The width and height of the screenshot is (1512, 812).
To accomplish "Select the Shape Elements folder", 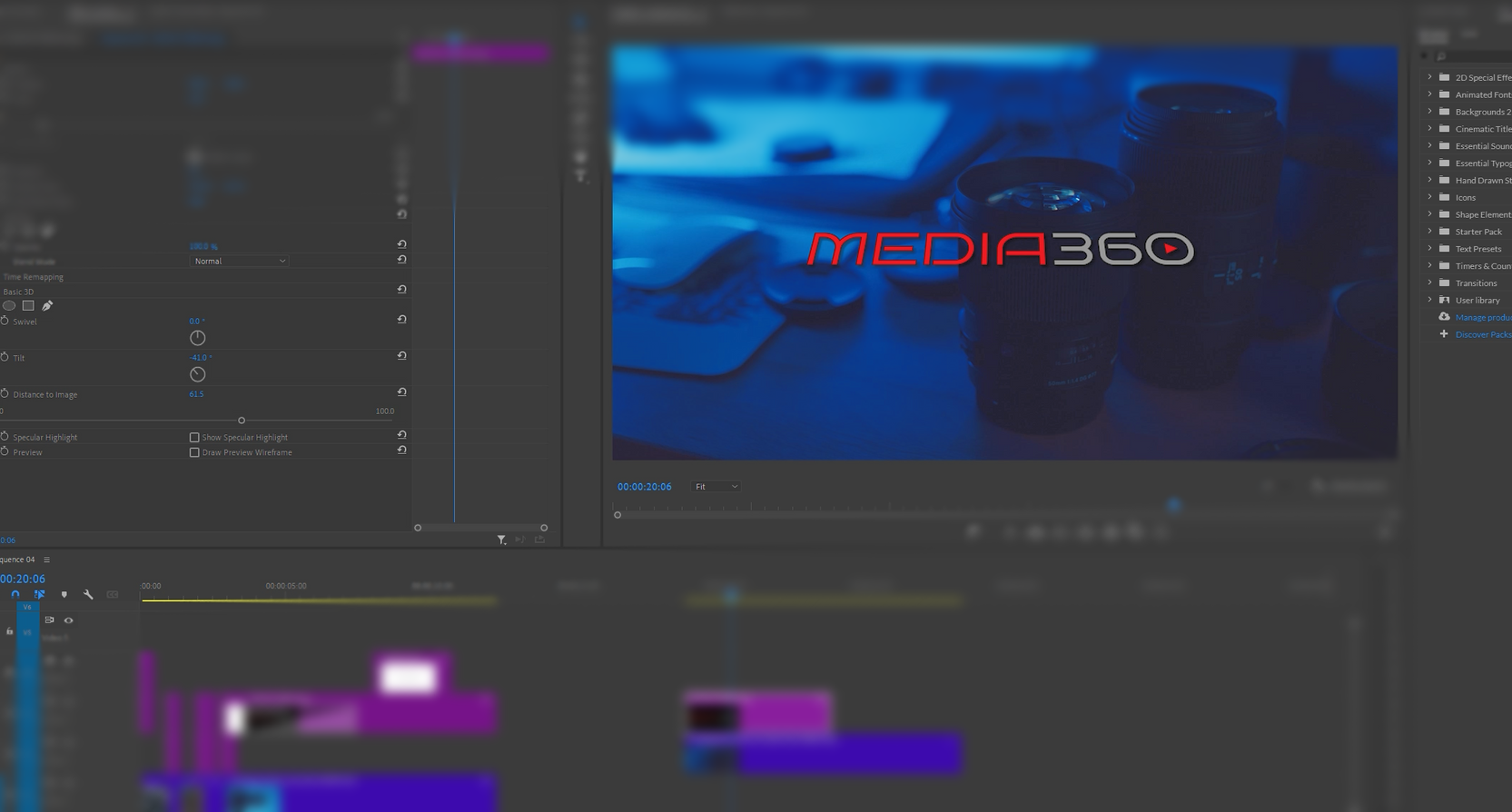I will [1483, 214].
